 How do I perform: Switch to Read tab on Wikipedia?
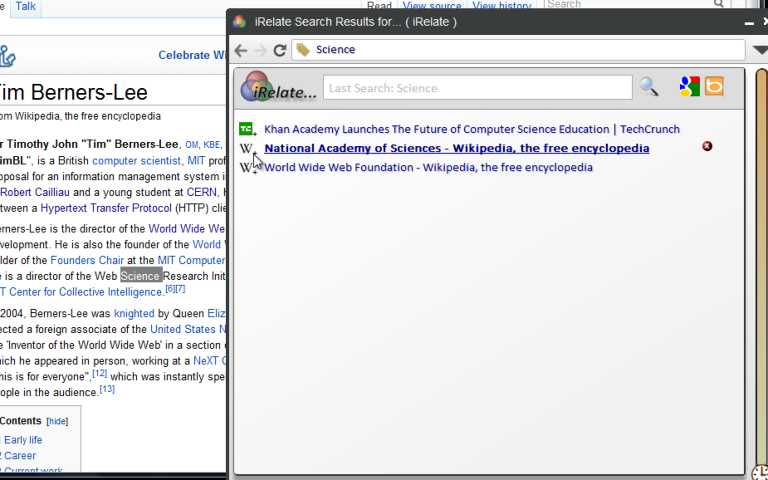click(x=379, y=6)
